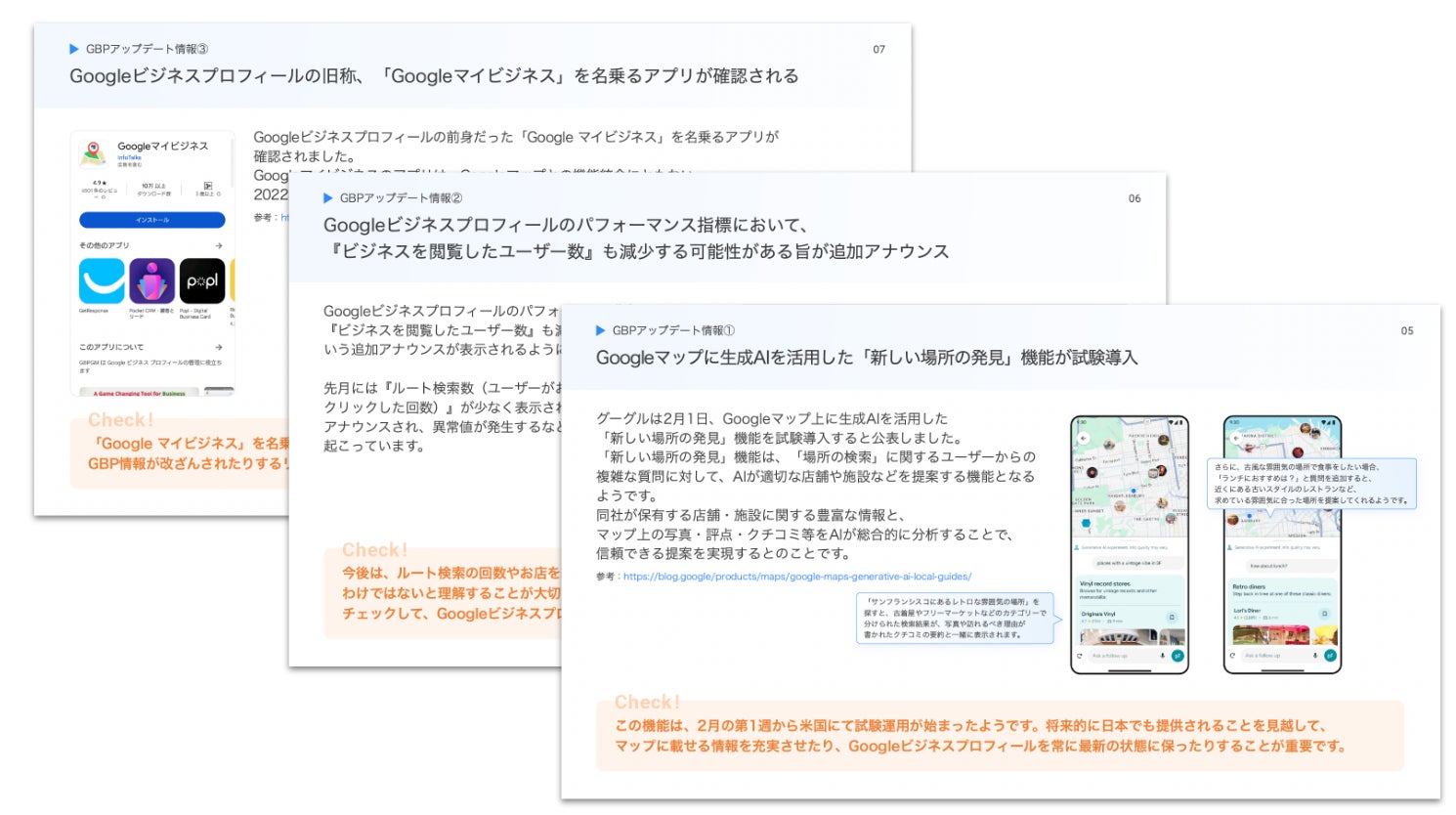Click the GBPアップデート情報① header label
This screenshot has height=815, width=1456.
(x=673, y=330)
